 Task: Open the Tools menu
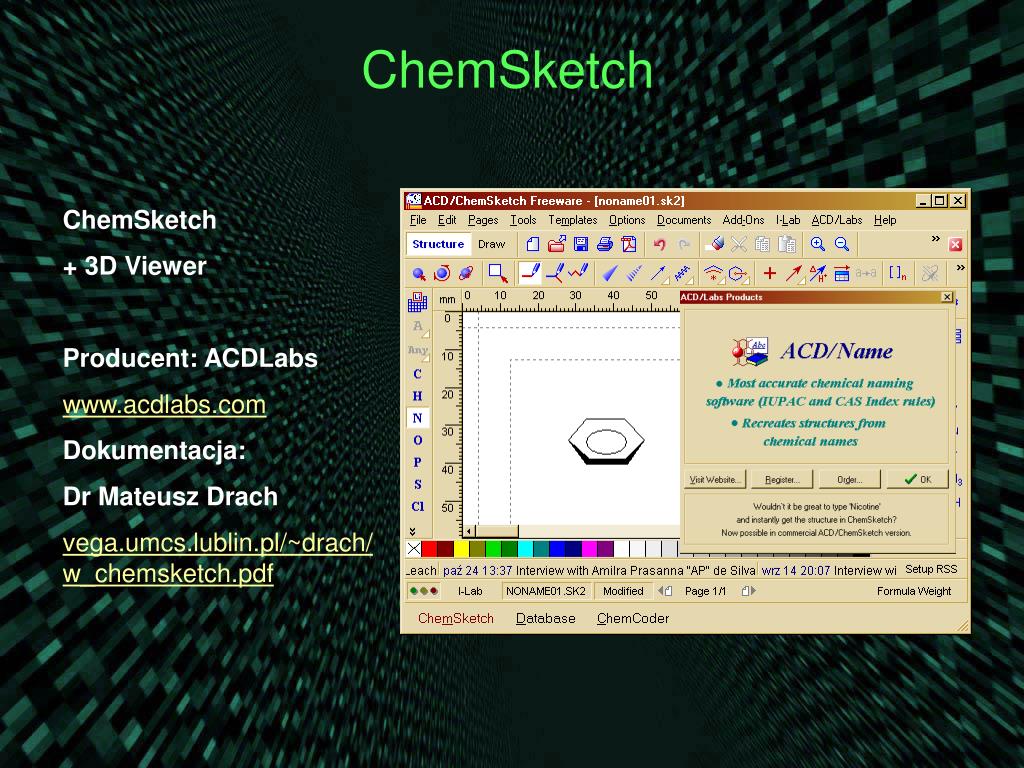pos(523,220)
